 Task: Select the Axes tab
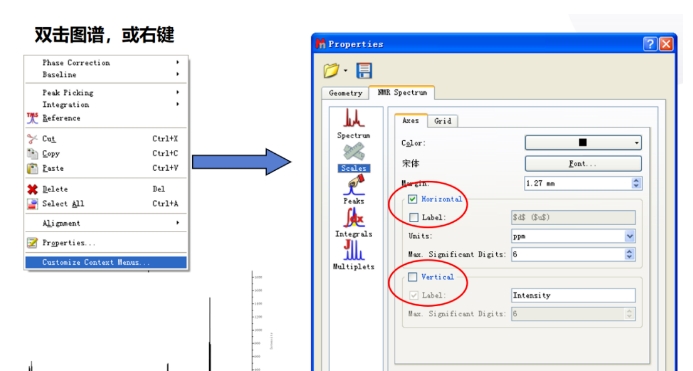(x=411, y=120)
